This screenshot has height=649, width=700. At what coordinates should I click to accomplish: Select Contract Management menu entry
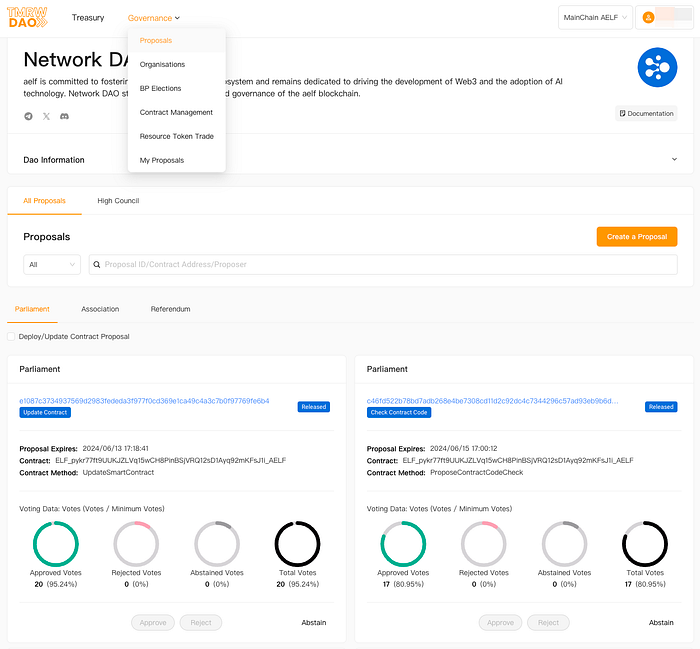click(177, 112)
